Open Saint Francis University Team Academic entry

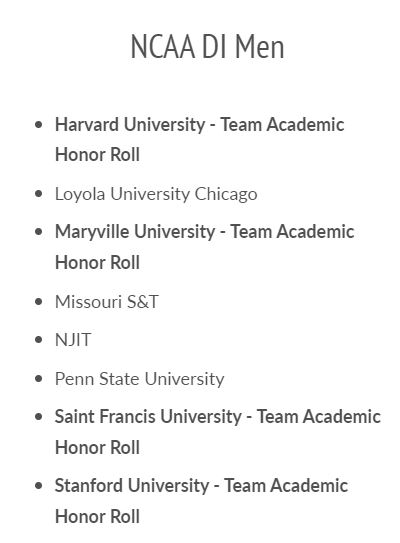pyautogui.click(x=218, y=432)
